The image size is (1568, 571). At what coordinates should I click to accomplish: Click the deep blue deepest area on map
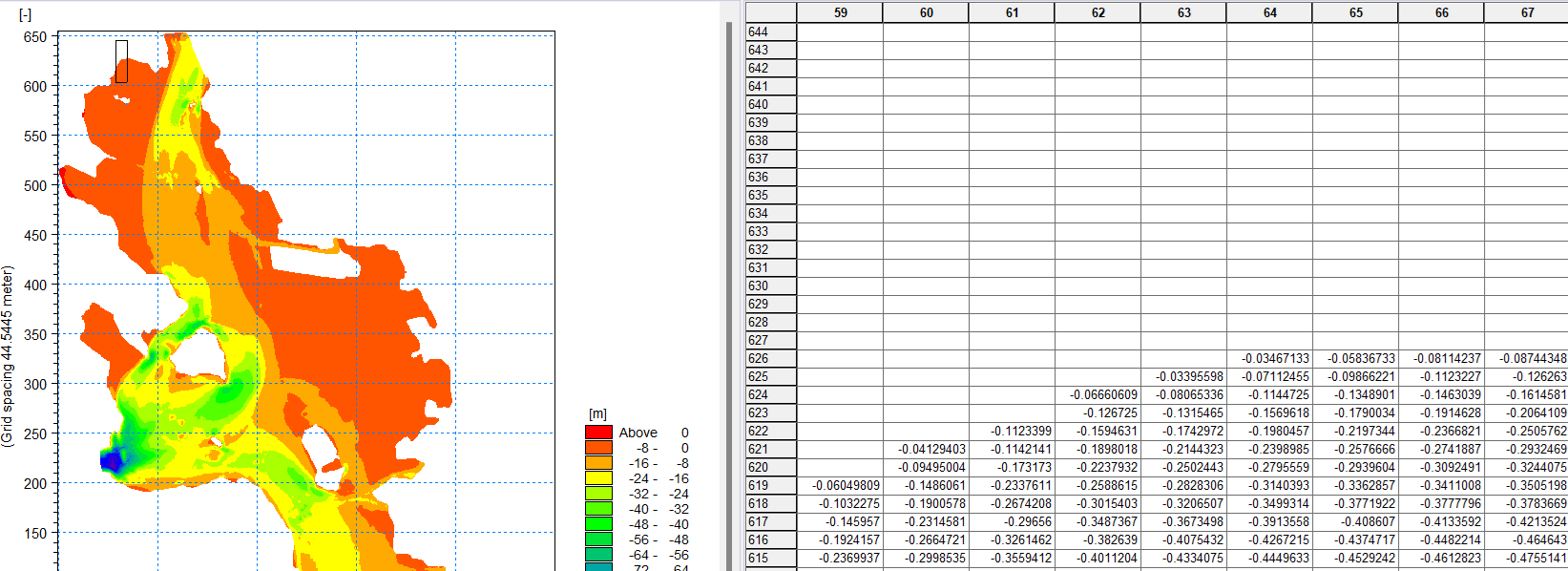coord(113,461)
